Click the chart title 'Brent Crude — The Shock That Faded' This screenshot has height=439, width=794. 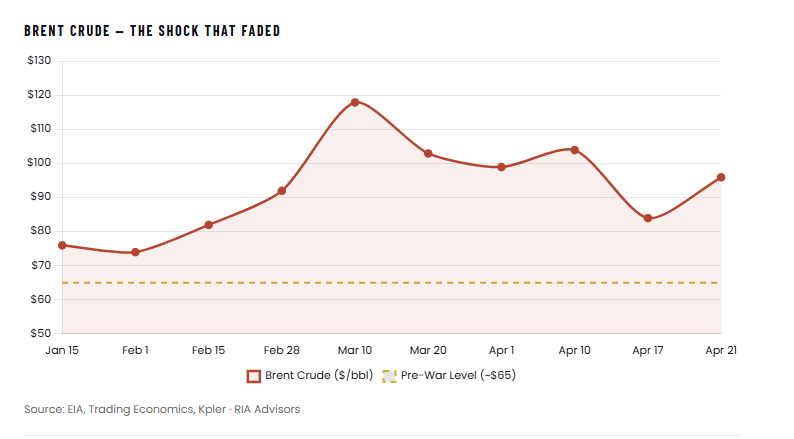point(152,31)
